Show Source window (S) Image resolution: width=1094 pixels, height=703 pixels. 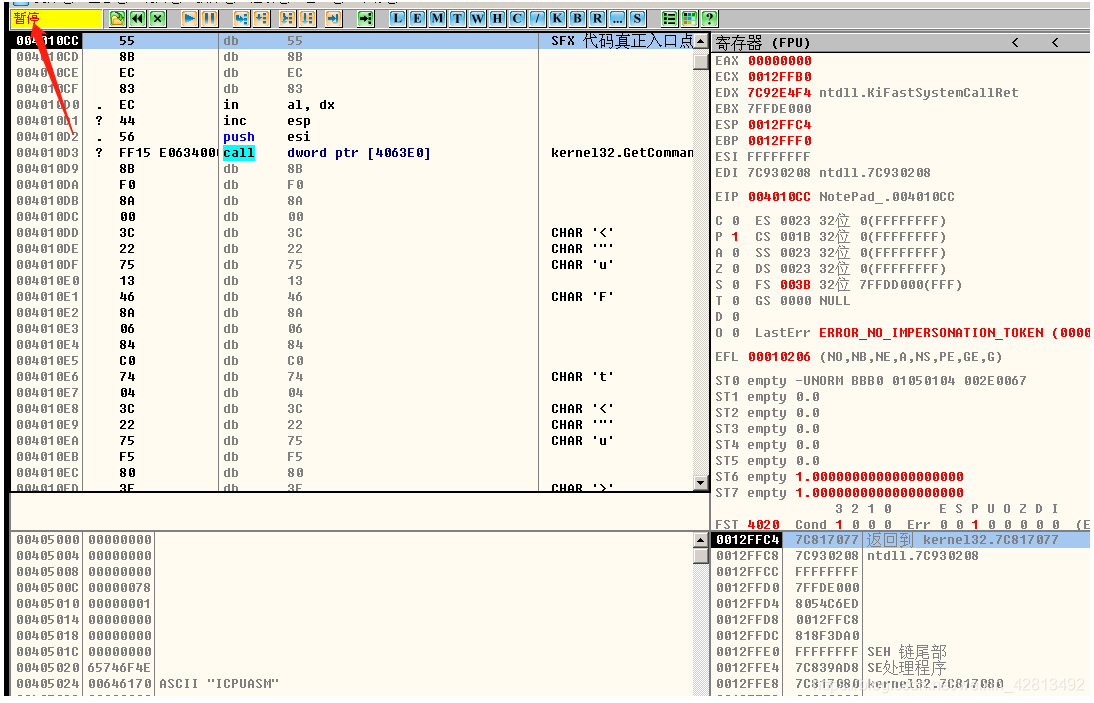(638, 19)
